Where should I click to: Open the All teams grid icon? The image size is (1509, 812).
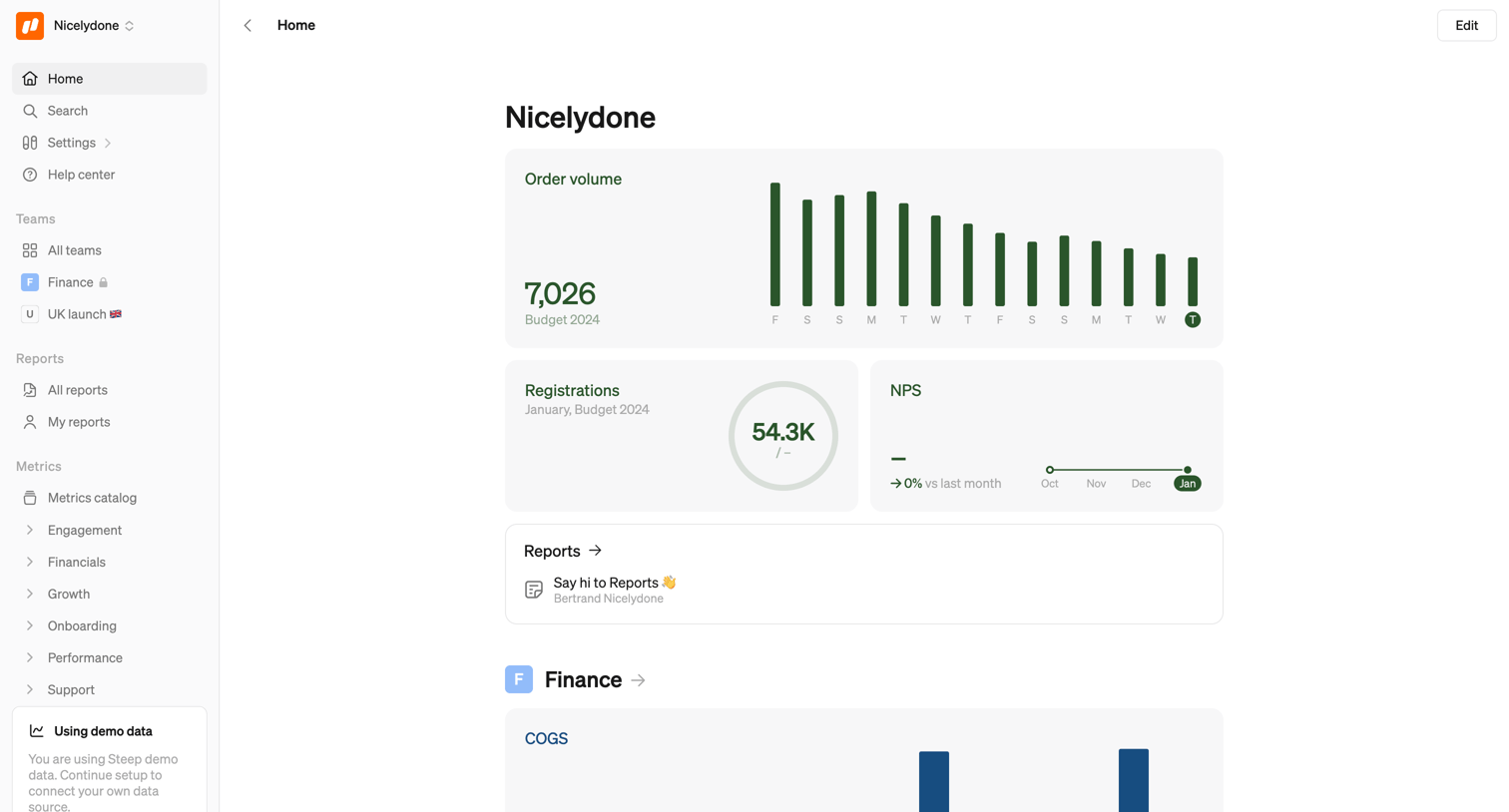click(30, 250)
